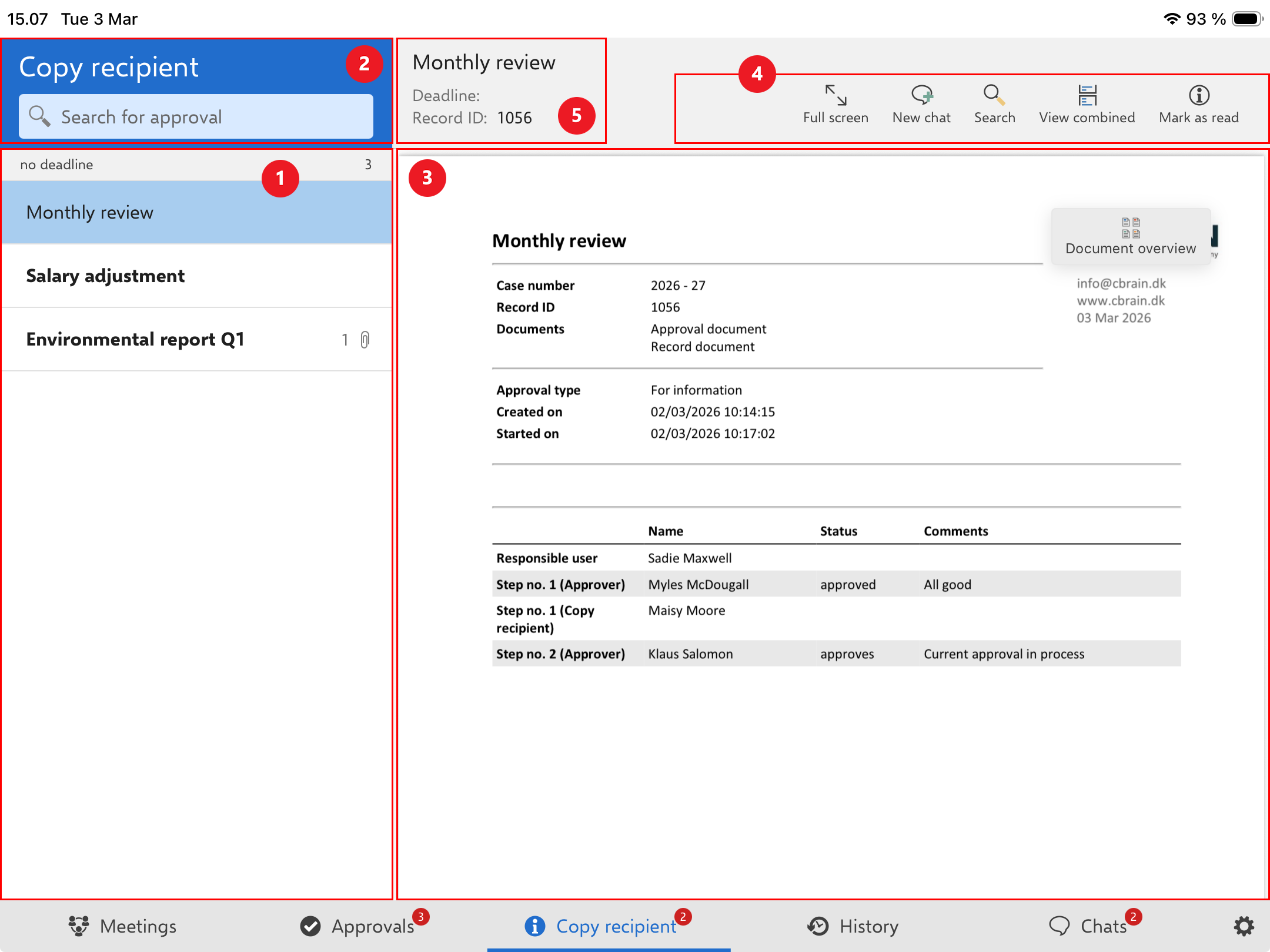
Task: Click the case number 2026 - 27
Action: click(678, 286)
